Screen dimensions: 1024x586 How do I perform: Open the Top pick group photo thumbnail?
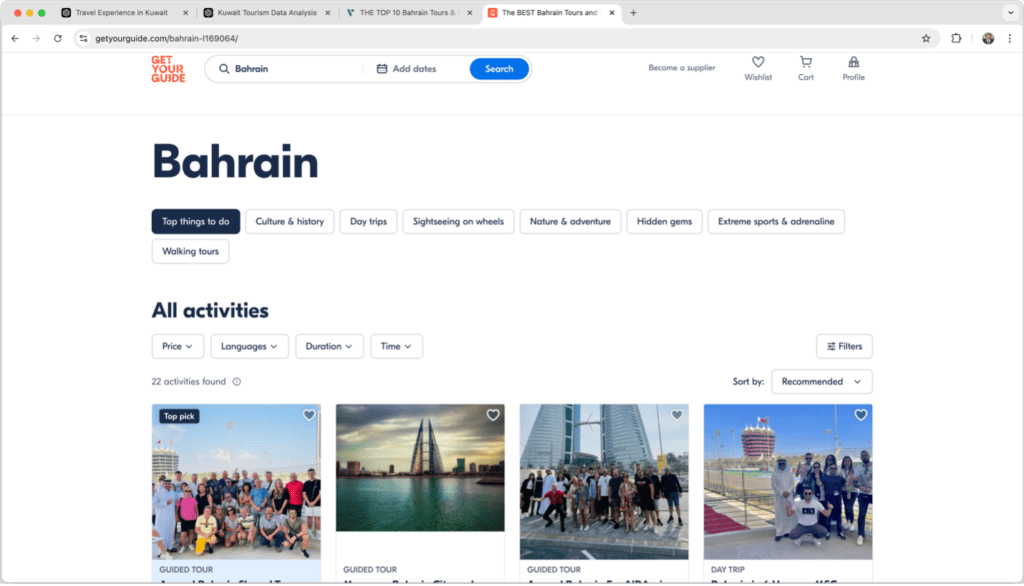click(x=236, y=481)
